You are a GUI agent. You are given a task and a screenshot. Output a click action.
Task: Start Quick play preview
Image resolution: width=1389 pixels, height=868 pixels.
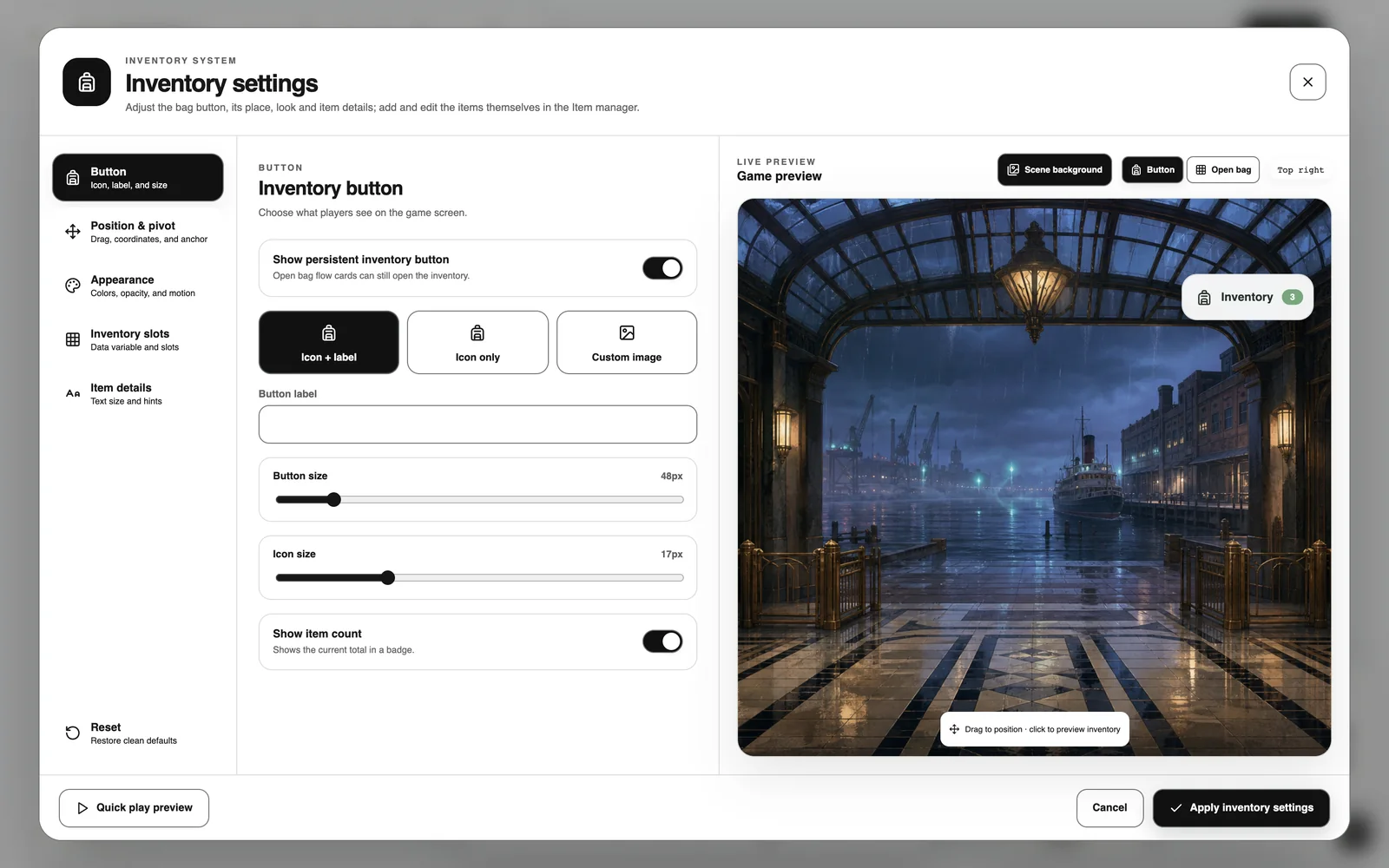(134, 808)
